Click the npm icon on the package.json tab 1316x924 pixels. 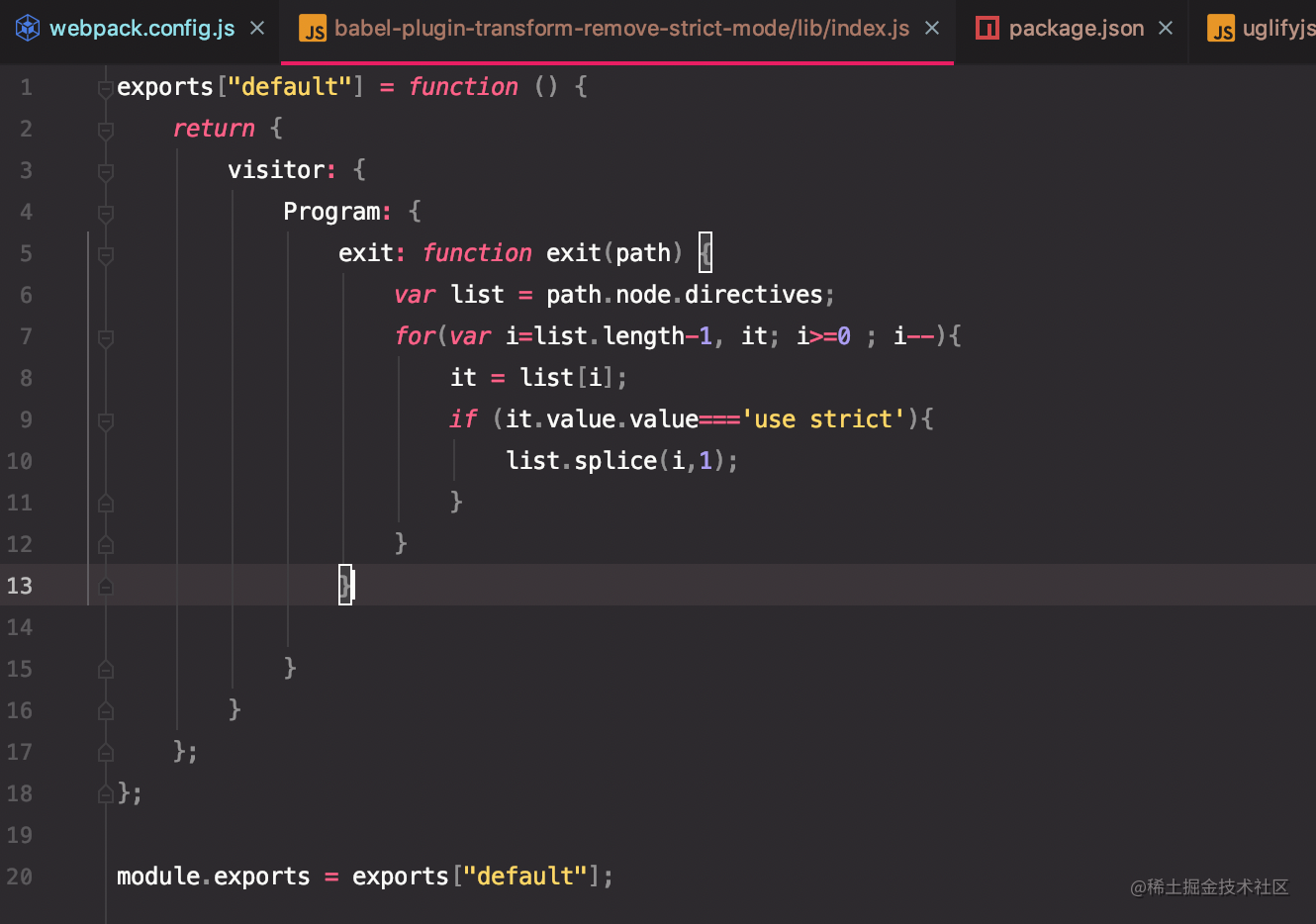point(987,28)
